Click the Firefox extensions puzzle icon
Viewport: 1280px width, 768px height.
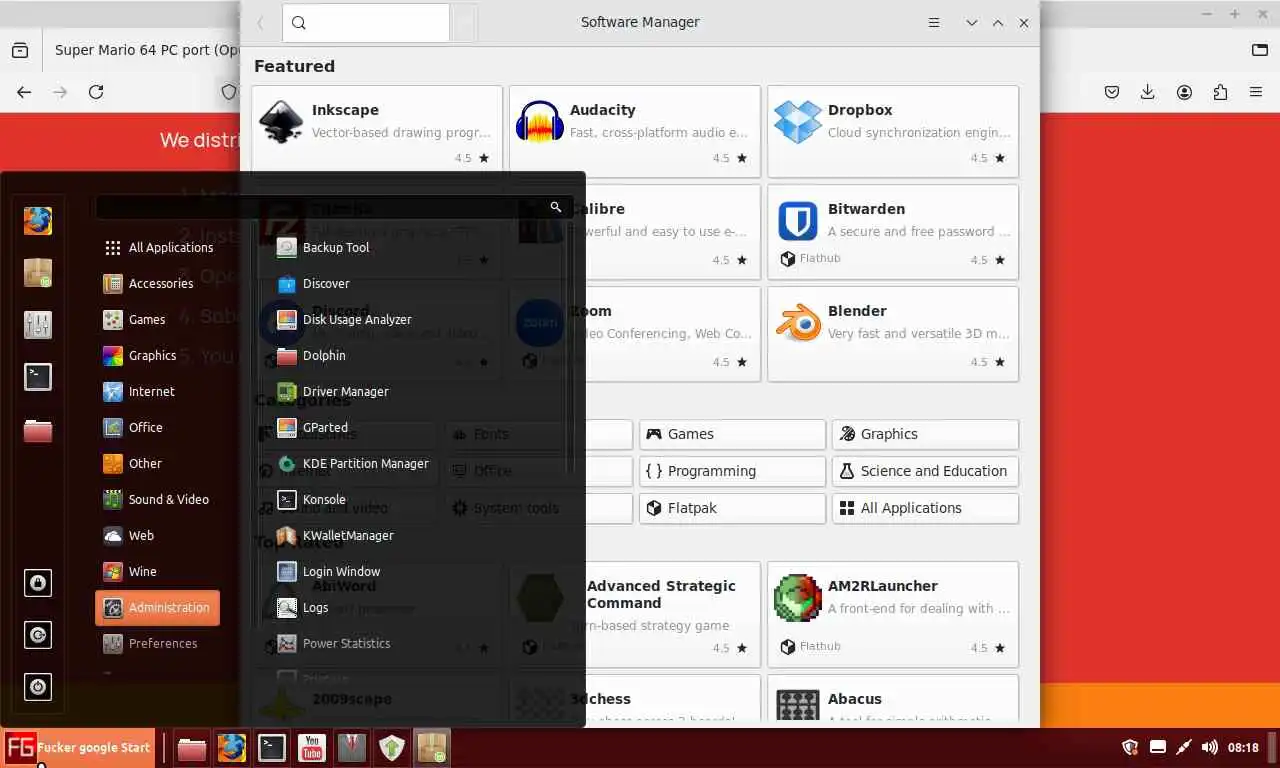[1220, 92]
